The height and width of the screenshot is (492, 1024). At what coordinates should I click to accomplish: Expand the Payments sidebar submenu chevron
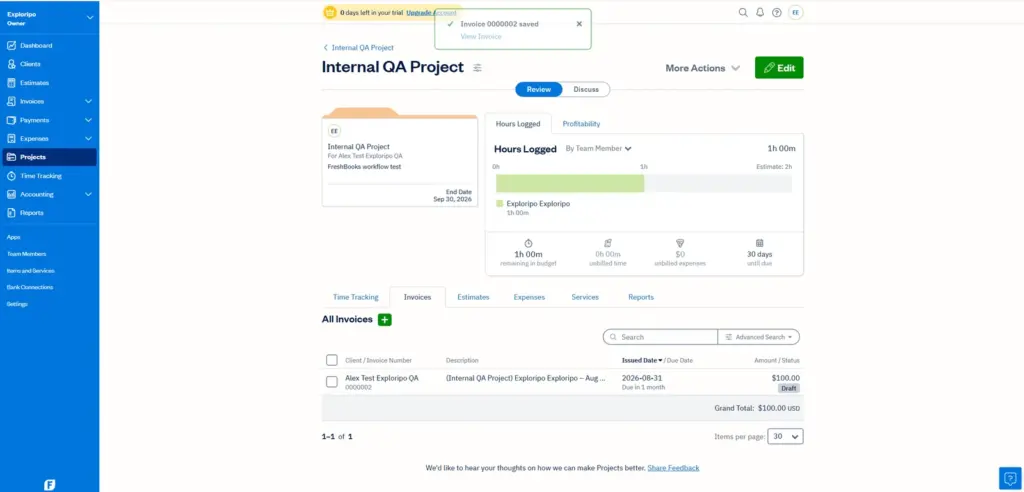coord(88,120)
